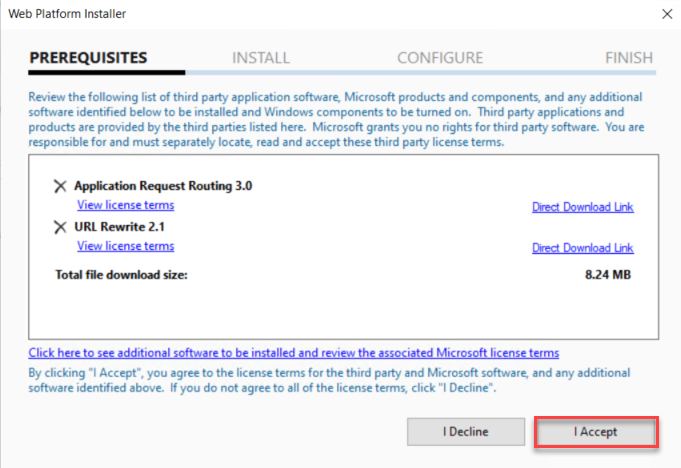Remove Application Request Routing 3.0 with X icon

[x=60, y=186]
